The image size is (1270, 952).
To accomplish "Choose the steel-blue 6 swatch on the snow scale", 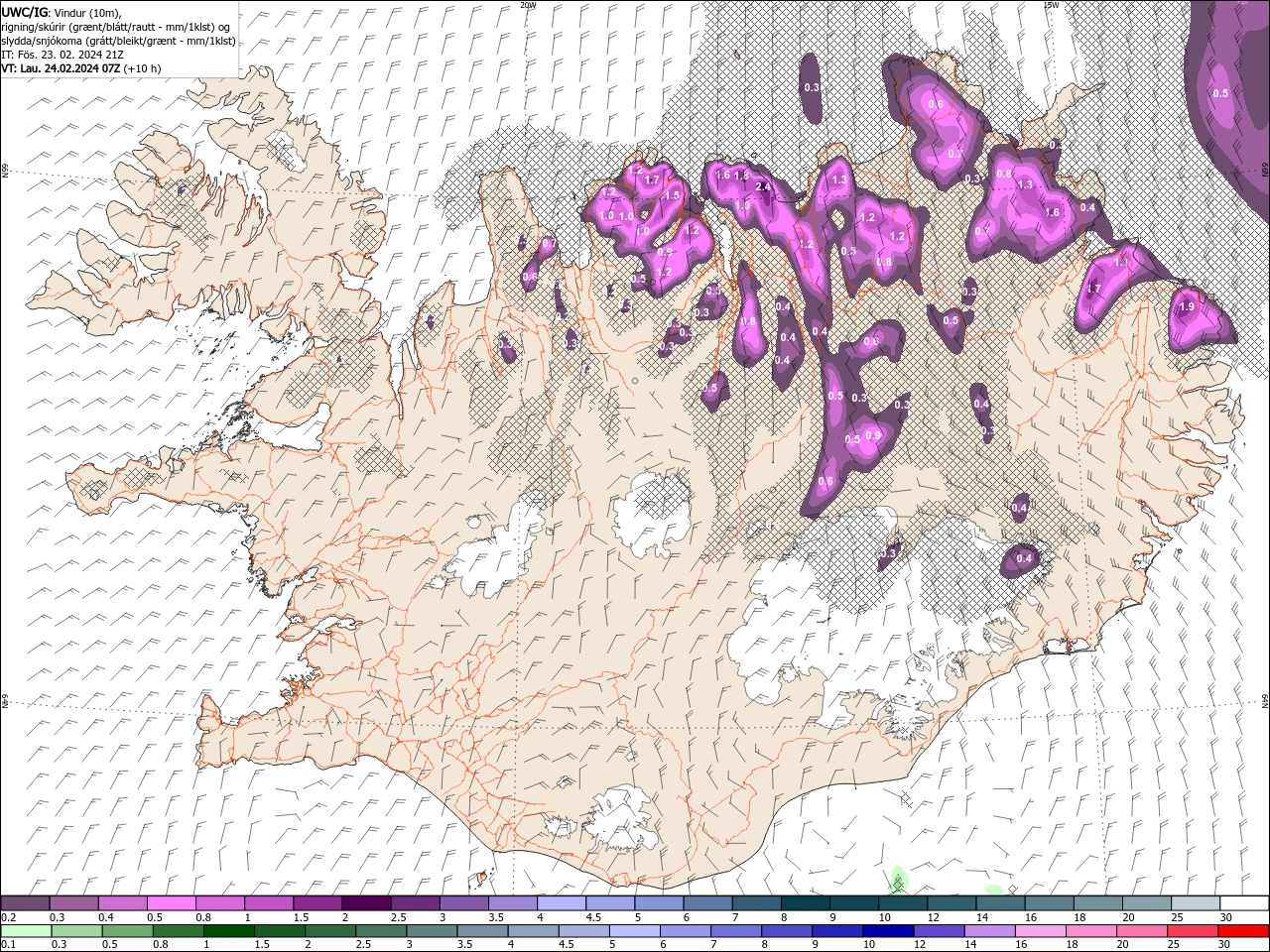I will [x=706, y=903].
